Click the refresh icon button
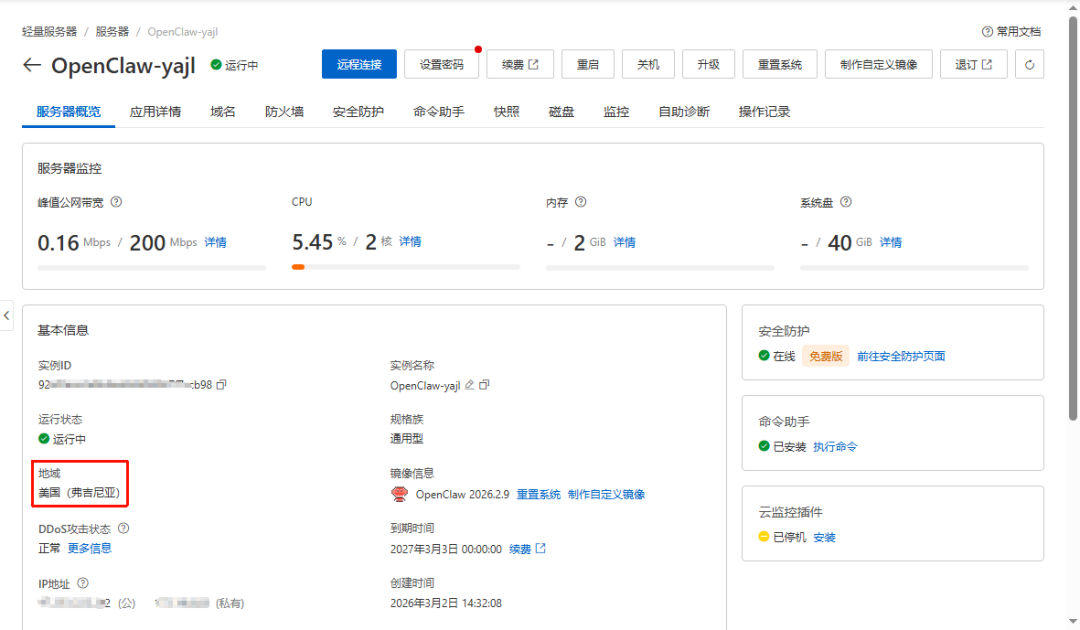The image size is (1080, 630). click(1029, 65)
